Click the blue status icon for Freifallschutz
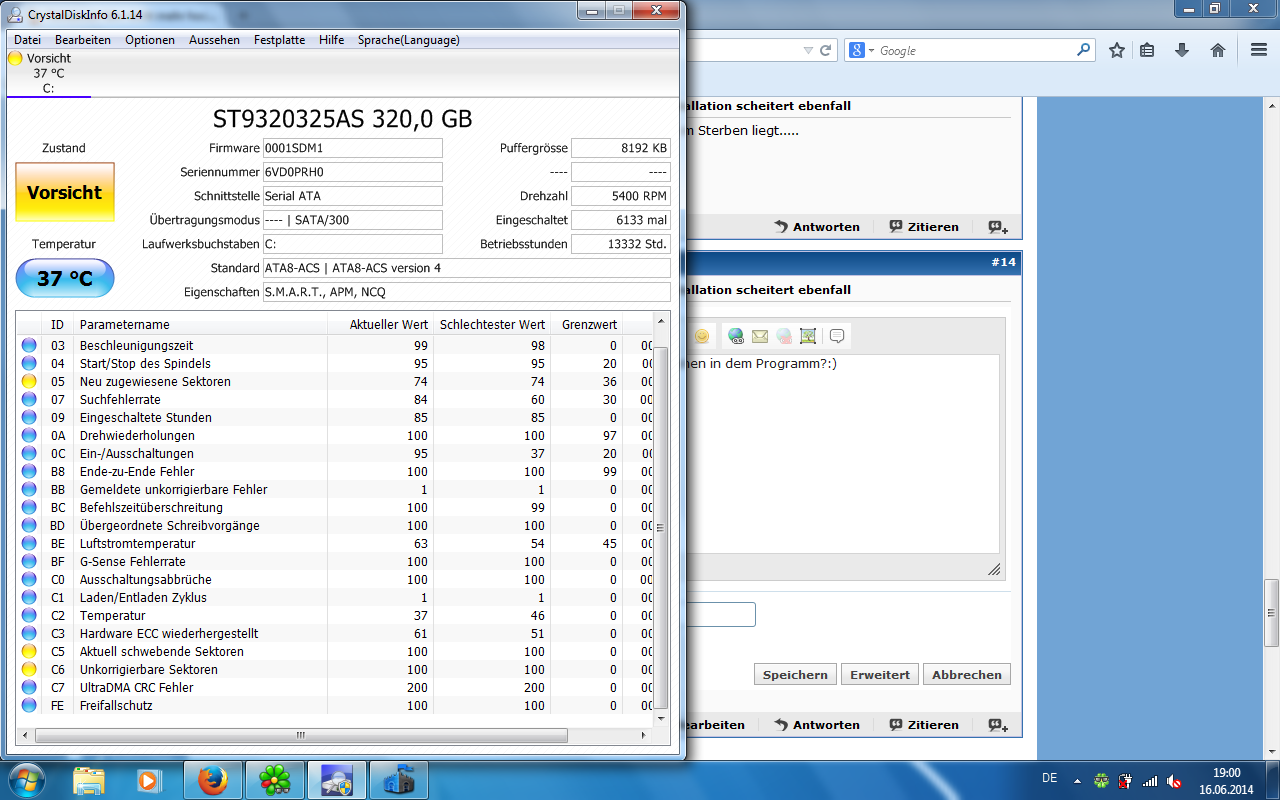The height and width of the screenshot is (800, 1280). point(29,706)
